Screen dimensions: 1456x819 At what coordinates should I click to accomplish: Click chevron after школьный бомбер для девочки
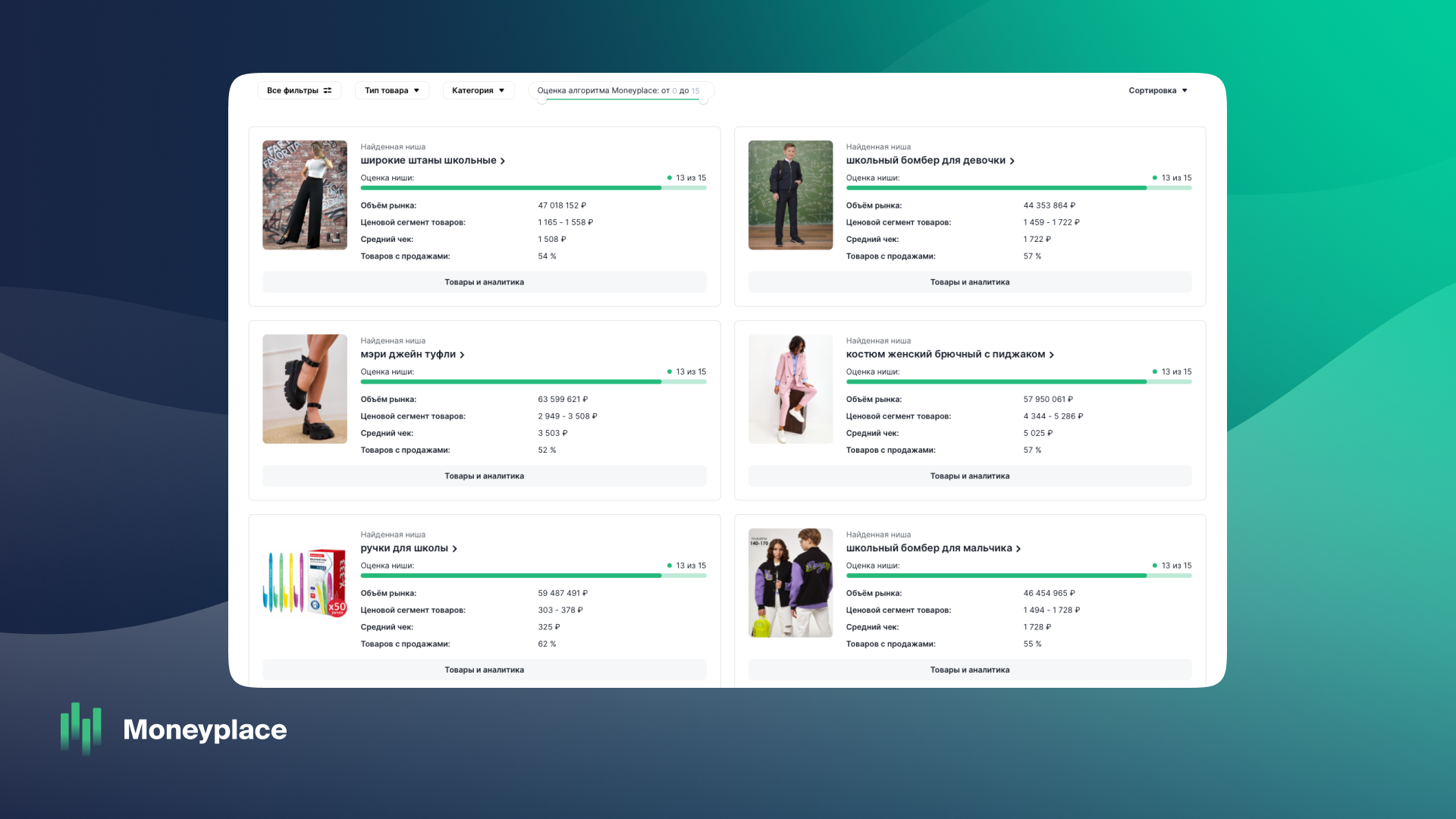click(x=1012, y=161)
